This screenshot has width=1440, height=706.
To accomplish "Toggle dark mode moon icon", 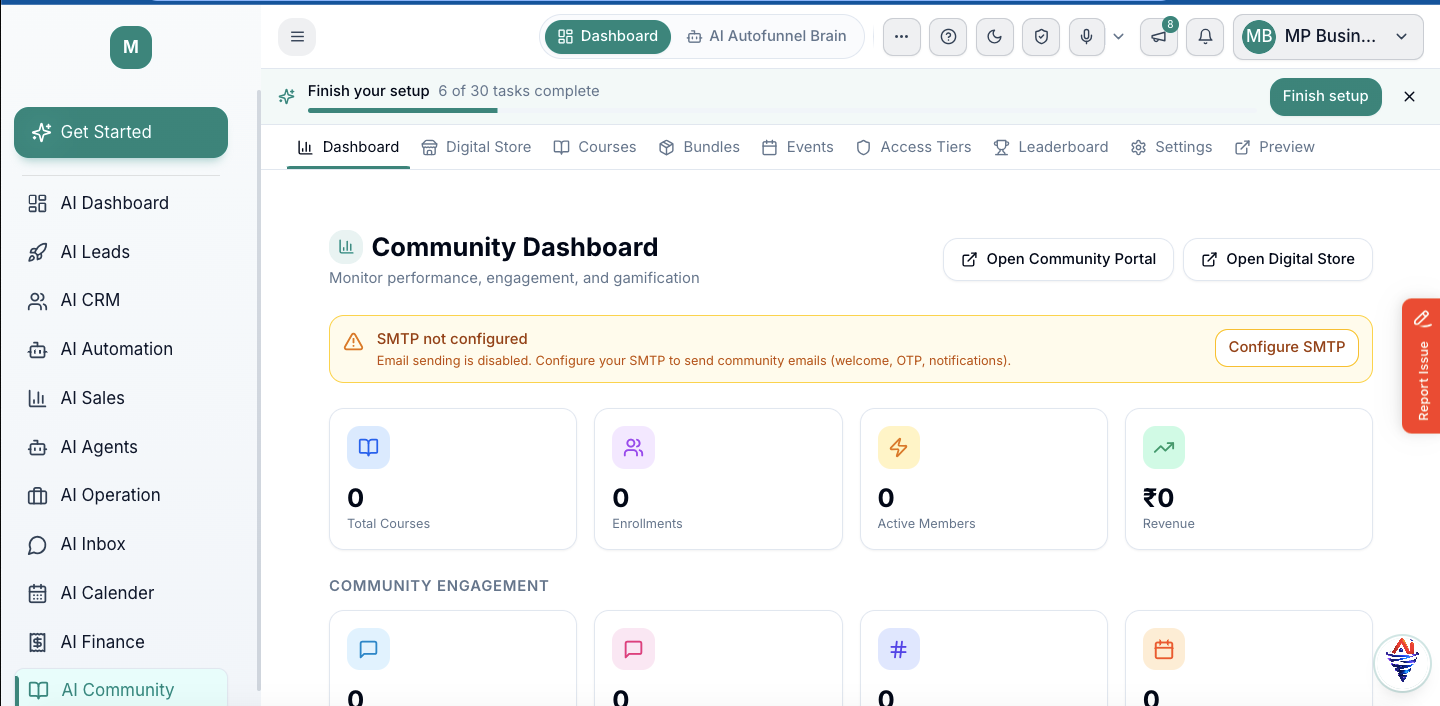I will (994, 37).
